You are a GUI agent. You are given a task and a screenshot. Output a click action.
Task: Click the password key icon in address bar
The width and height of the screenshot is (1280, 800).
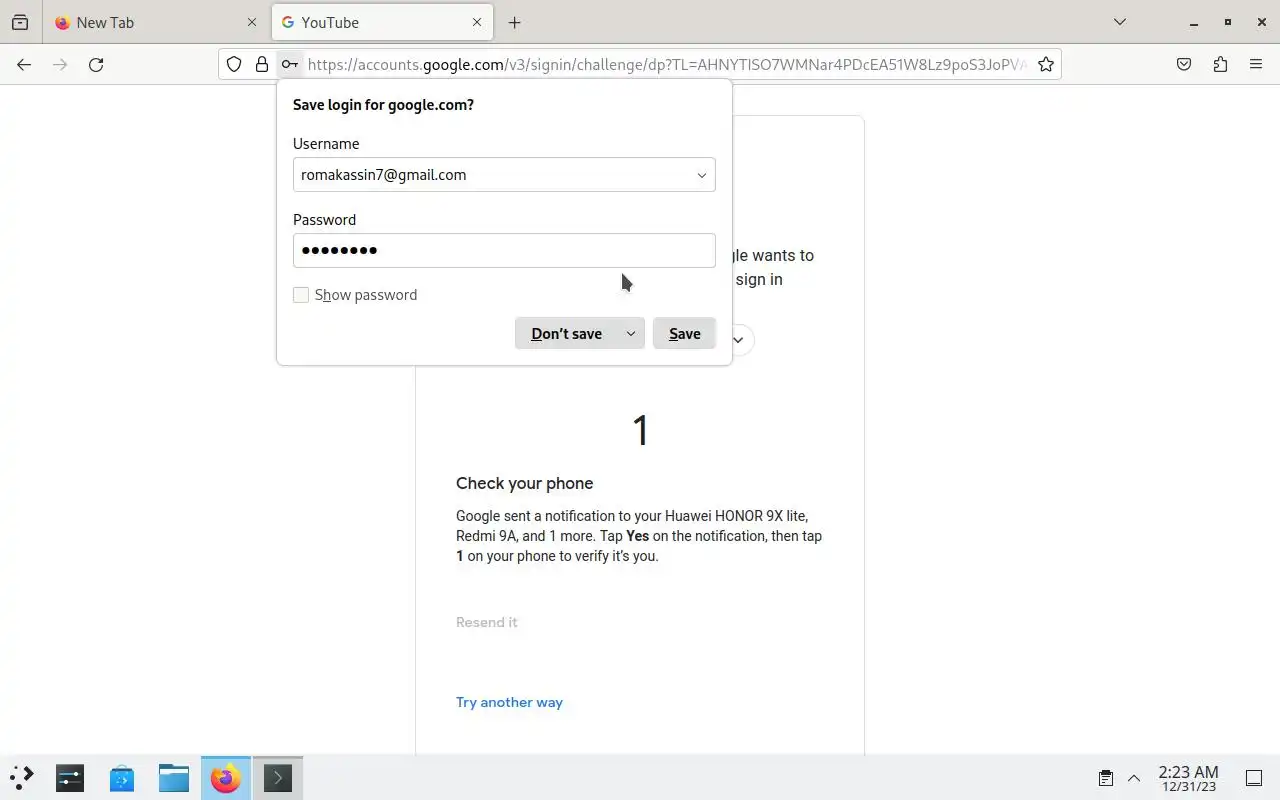(288, 64)
